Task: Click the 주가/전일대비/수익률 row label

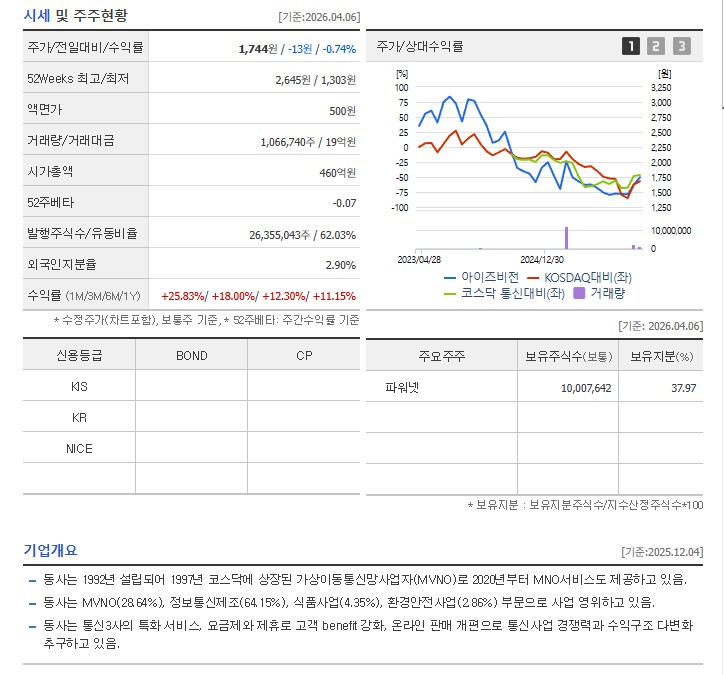Action: tap(85, 47)
